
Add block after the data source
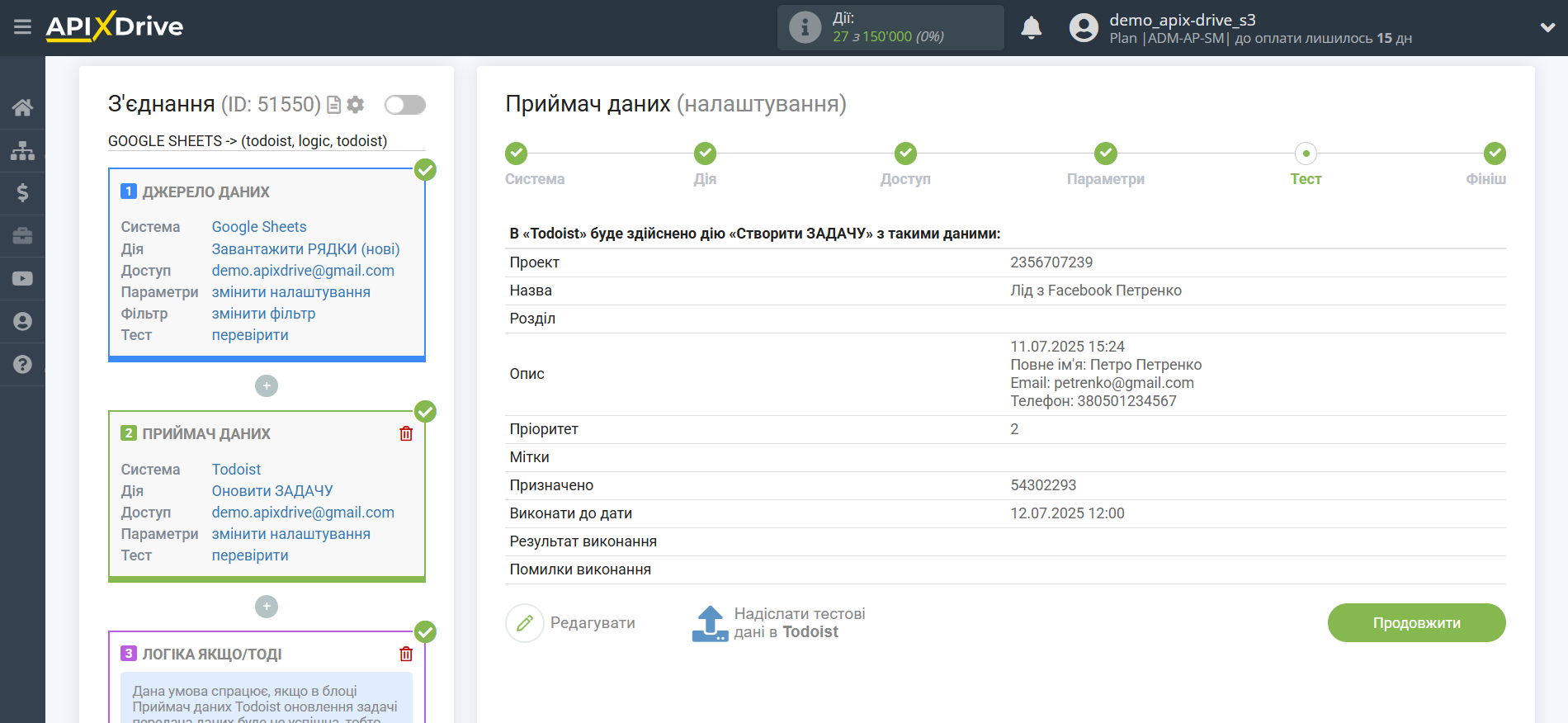click(267, 385)
